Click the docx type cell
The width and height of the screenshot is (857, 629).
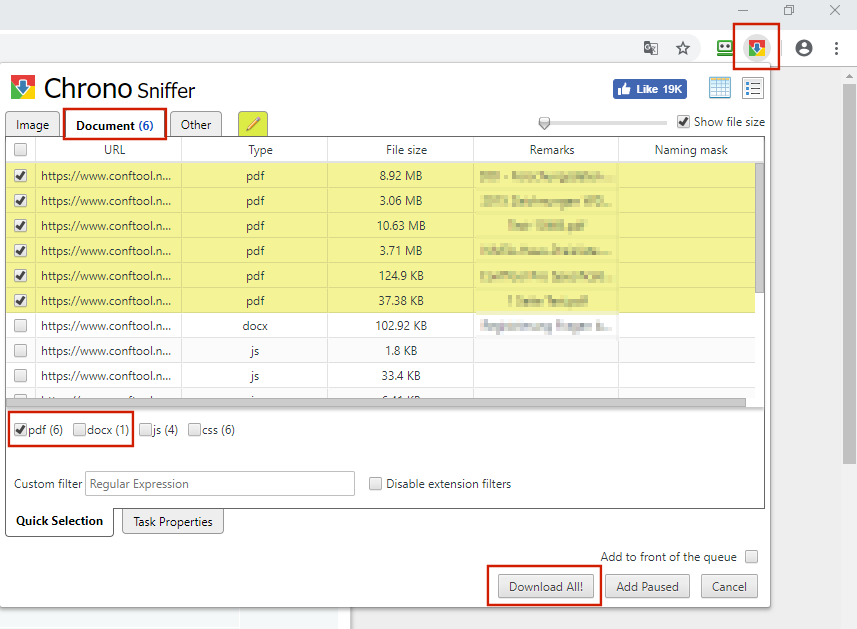pyautogui.click(x=255, y=326)
